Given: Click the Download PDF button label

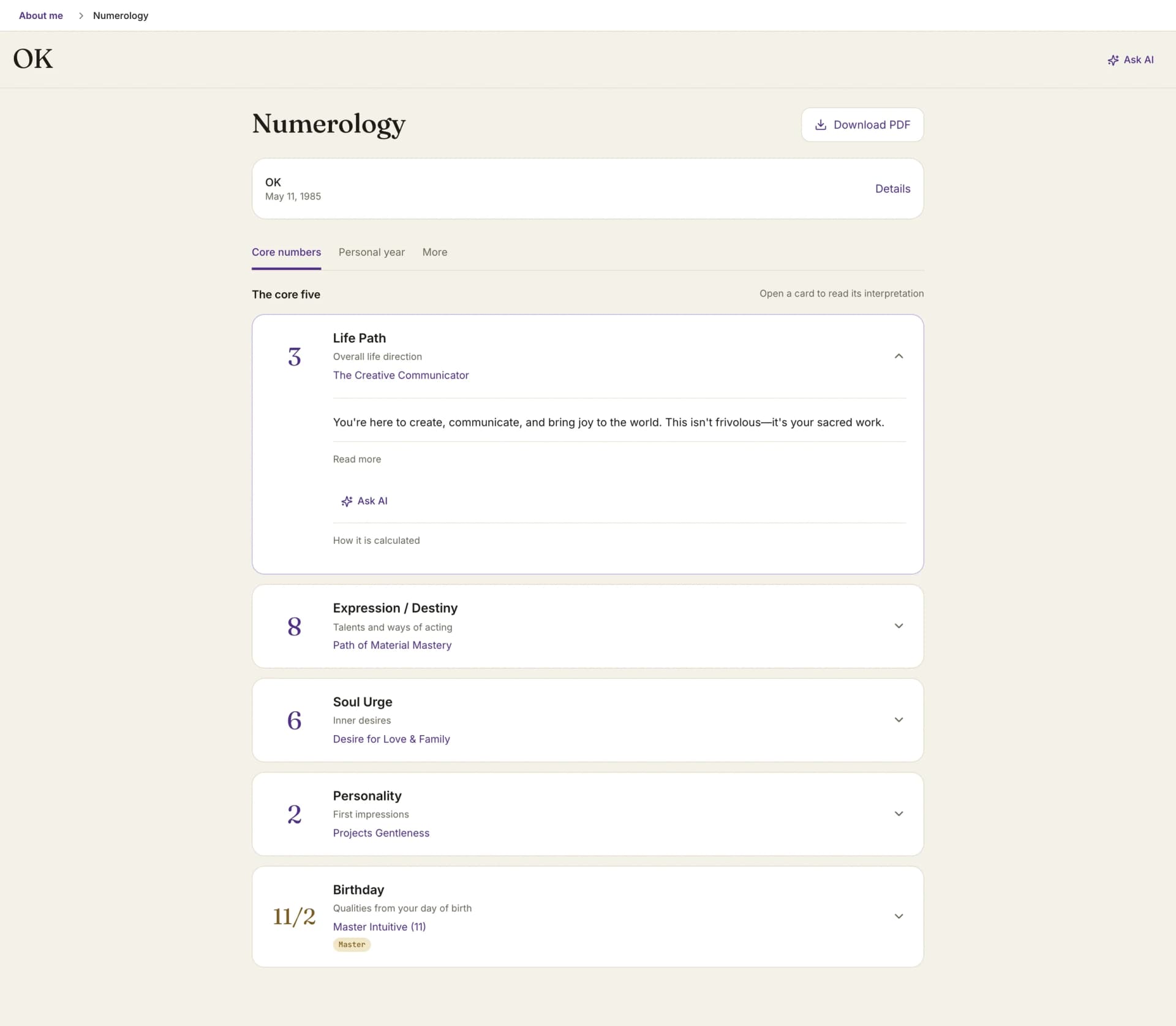Looking at the screenshot, I should (x=872, y=125).
